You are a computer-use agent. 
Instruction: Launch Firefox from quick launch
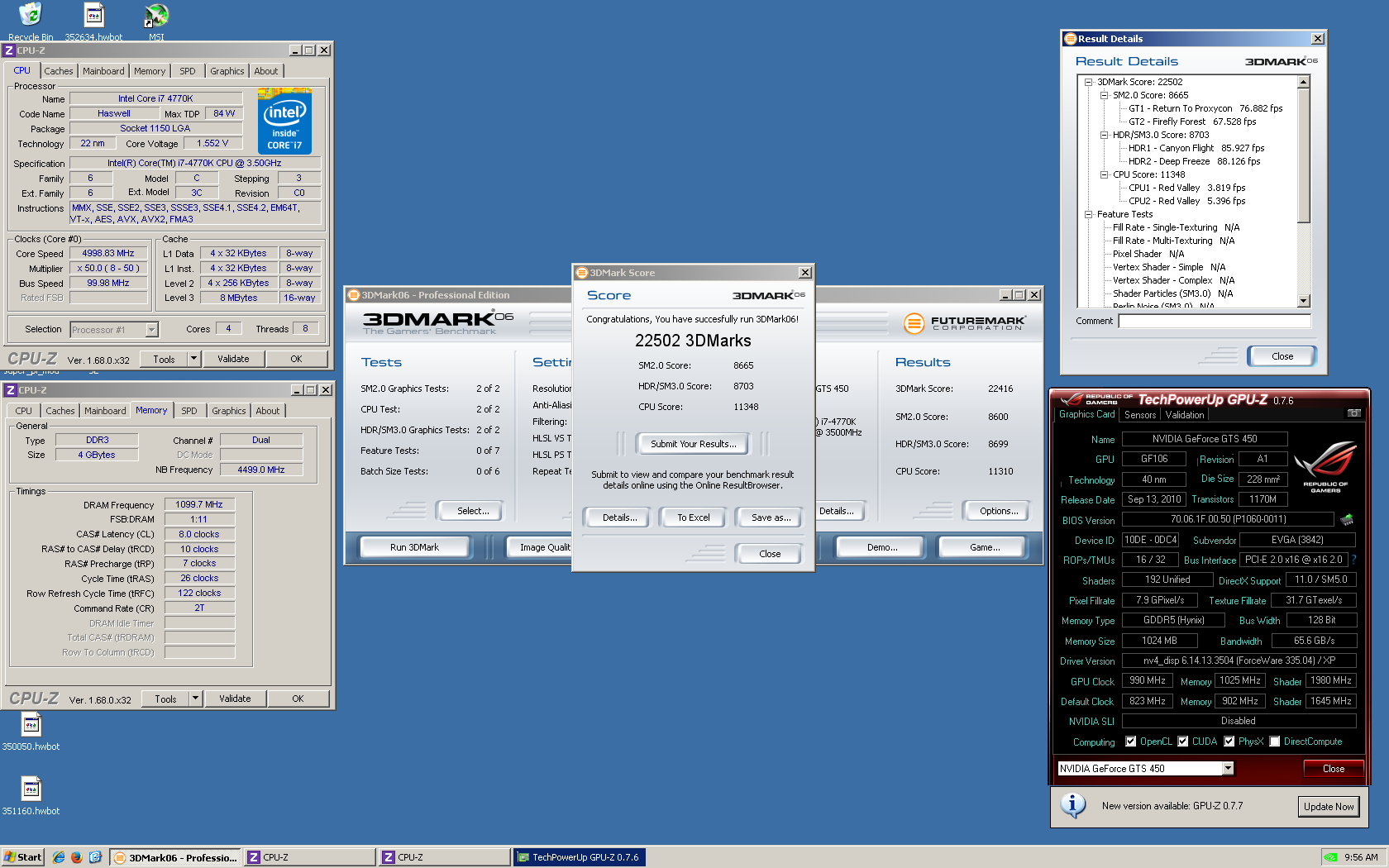pos(77,857)
